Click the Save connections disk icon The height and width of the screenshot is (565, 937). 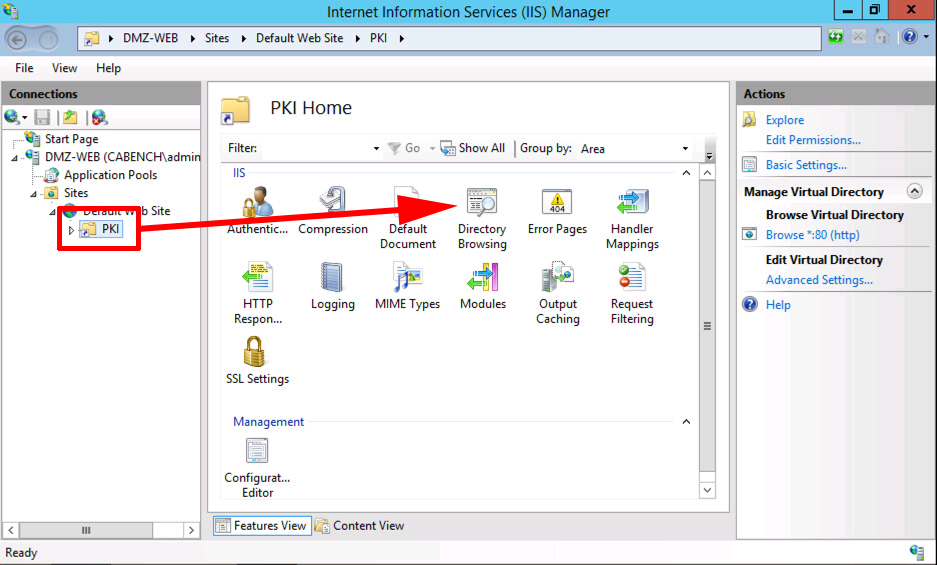click(x=42, y=117)
